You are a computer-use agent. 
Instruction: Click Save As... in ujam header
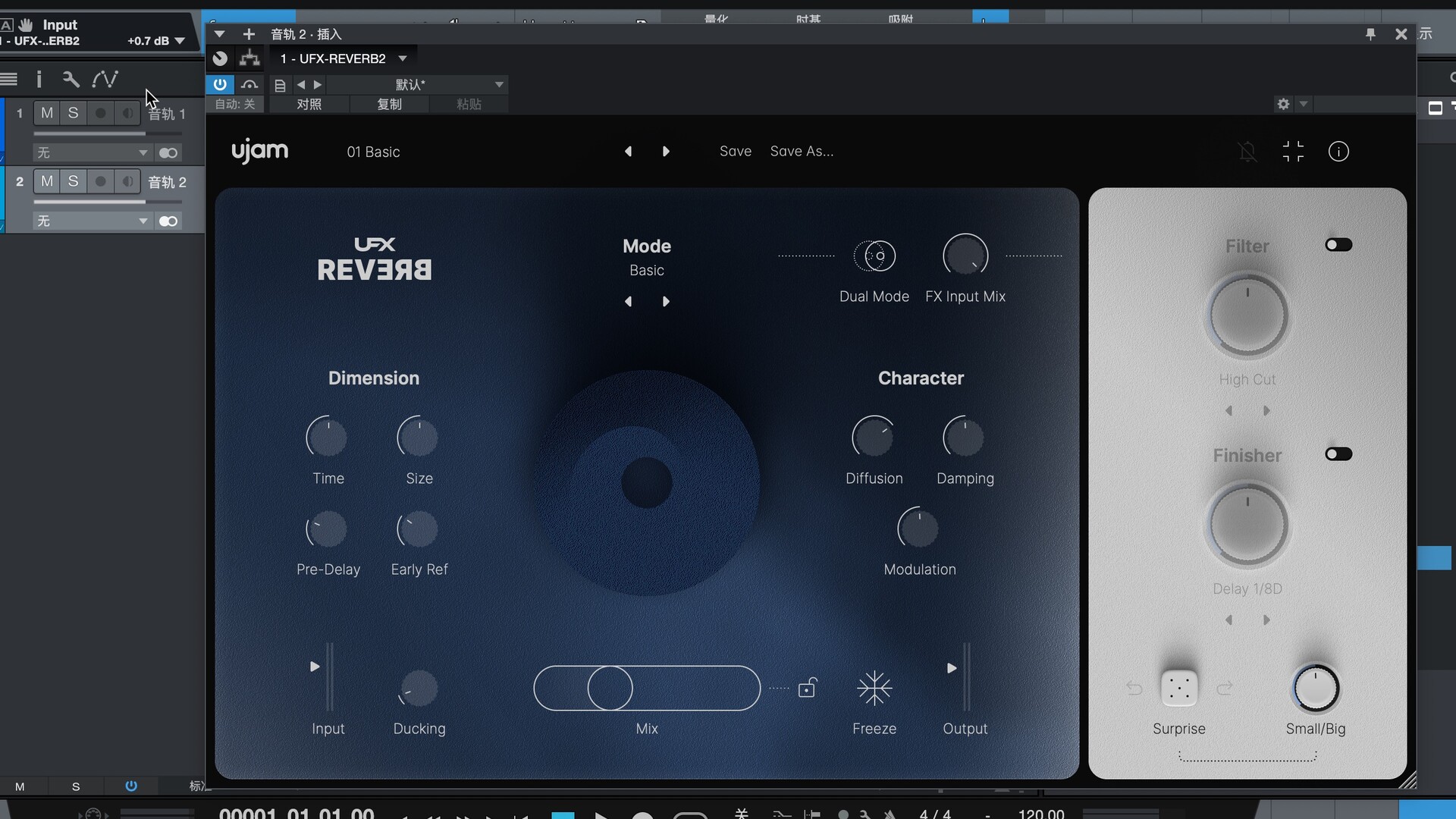point(802,152)
